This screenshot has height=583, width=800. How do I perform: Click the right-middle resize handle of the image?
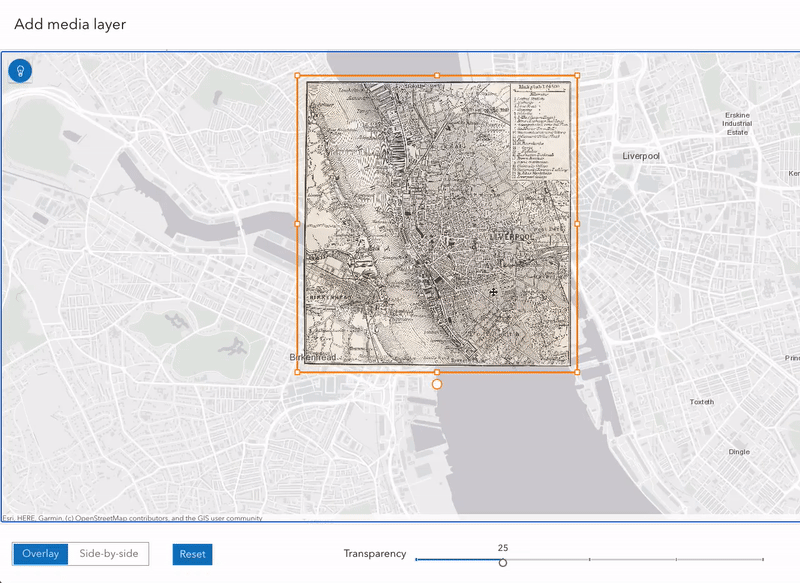tap(577, 223)
